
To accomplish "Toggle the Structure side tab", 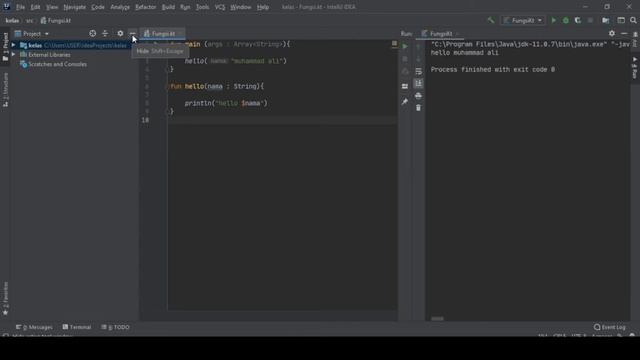I will [x=5, y=90].
